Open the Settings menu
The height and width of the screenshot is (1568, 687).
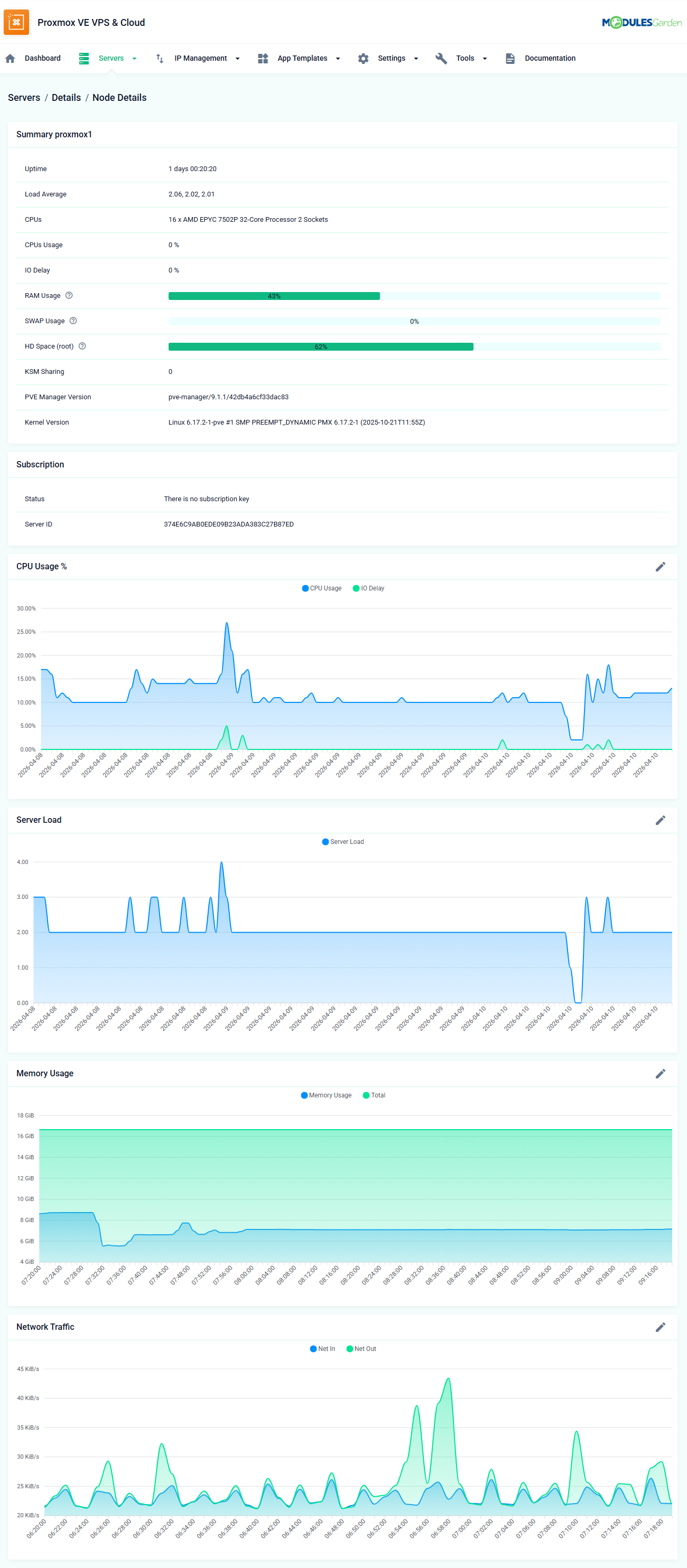coord(391,59)
